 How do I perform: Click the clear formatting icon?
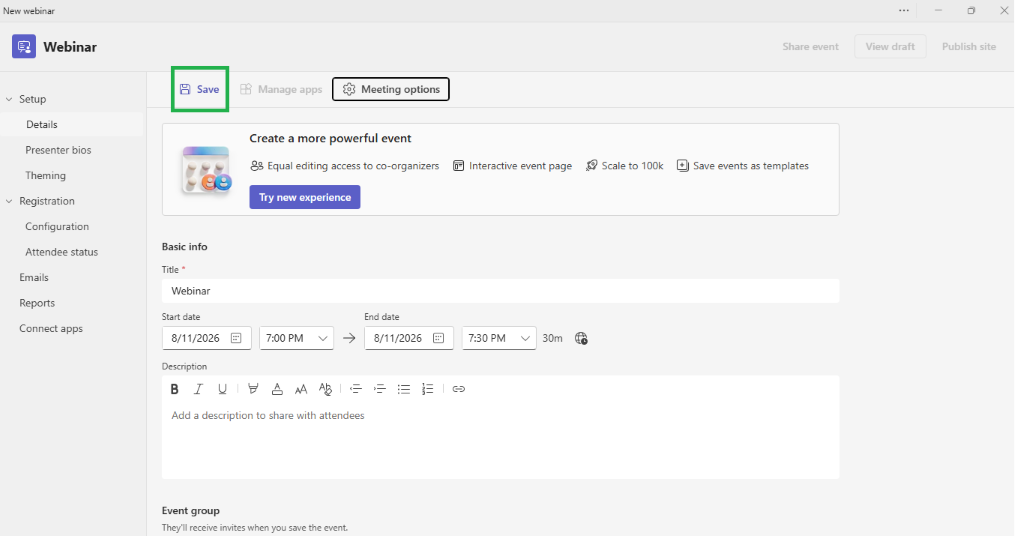coord(325,389)
